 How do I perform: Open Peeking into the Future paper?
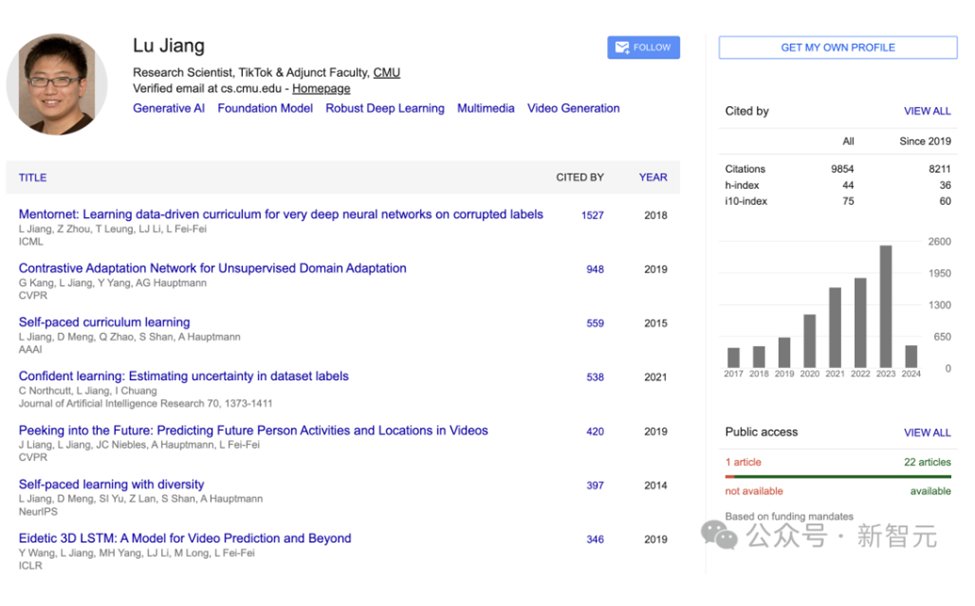(x=253, y=430)
